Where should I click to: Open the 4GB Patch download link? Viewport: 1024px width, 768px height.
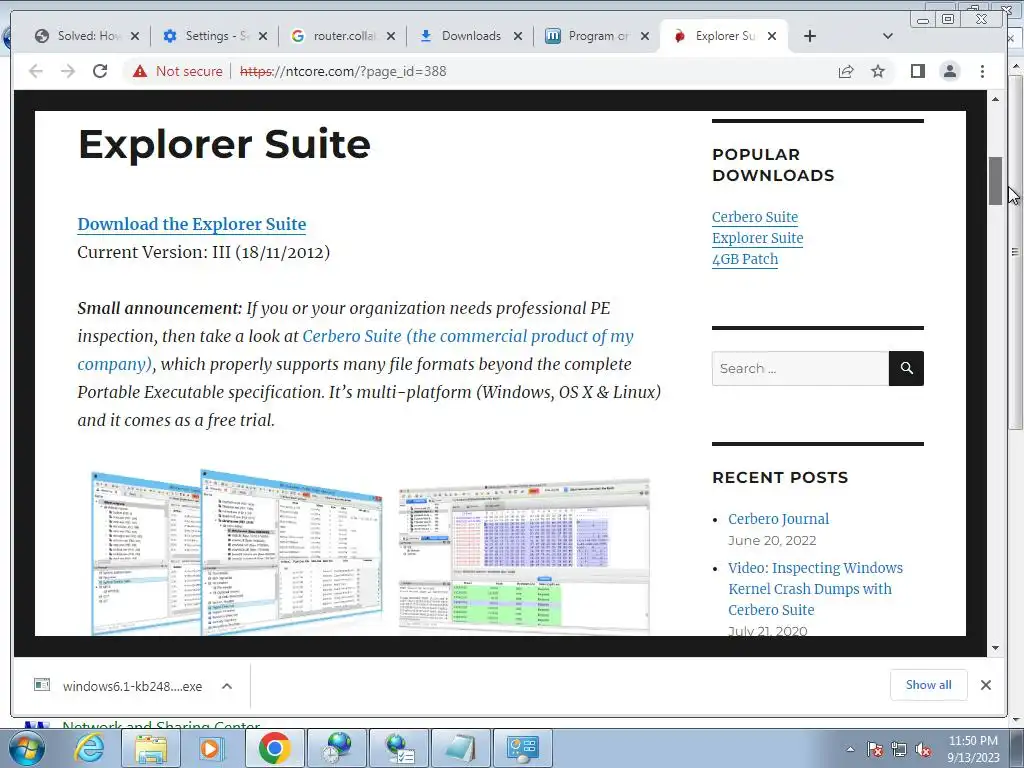(x=744, y=259)
